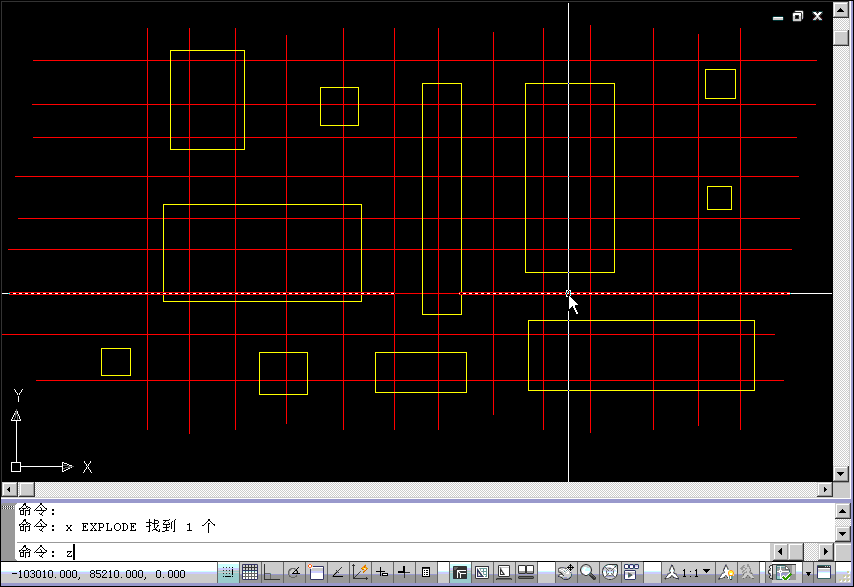Click the coordinates readout -103010.000, 85210.000

tap(99, 574)
